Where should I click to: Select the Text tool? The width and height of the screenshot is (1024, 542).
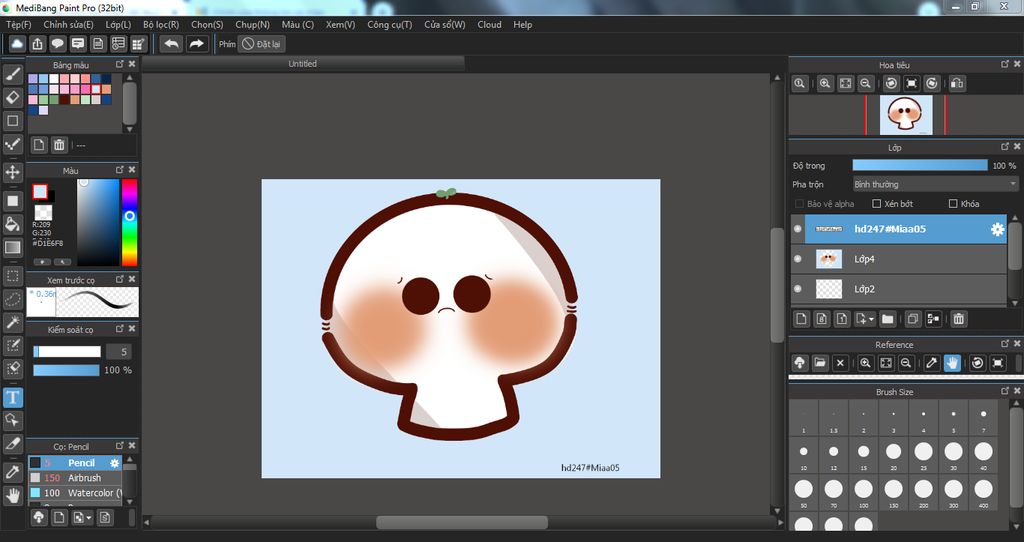pyautogui.click(x=12, y=397)
